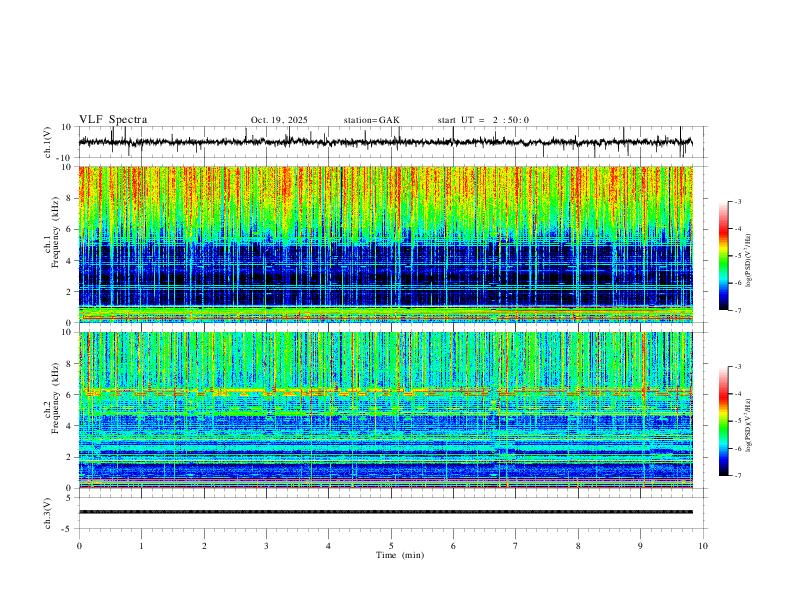Click time axis tick label "4"

pos(328,546)
